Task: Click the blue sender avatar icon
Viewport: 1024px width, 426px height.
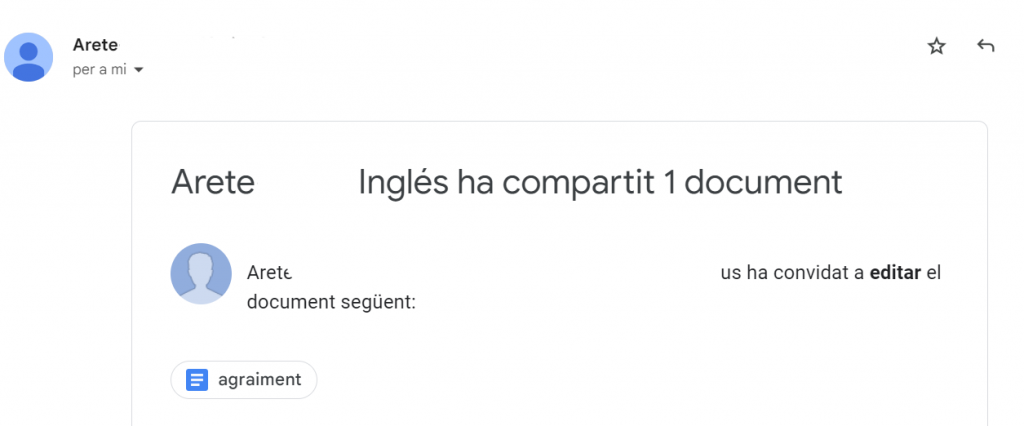Action: [28, 57]
